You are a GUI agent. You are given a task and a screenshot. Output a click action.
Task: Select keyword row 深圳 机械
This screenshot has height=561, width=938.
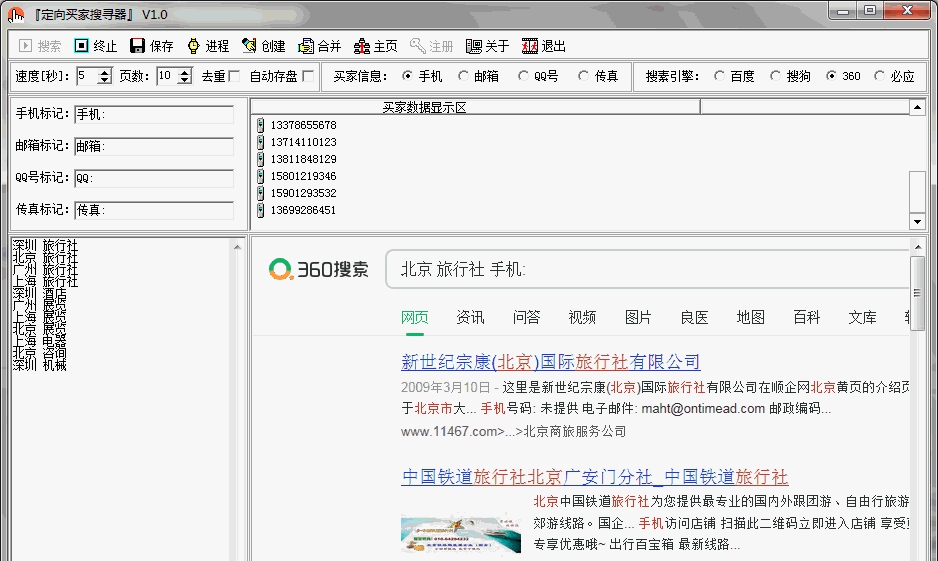(x=39, y=365)
